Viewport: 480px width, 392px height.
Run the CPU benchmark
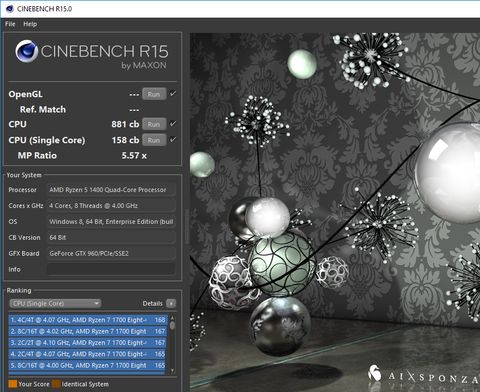(x=154, y=124)
